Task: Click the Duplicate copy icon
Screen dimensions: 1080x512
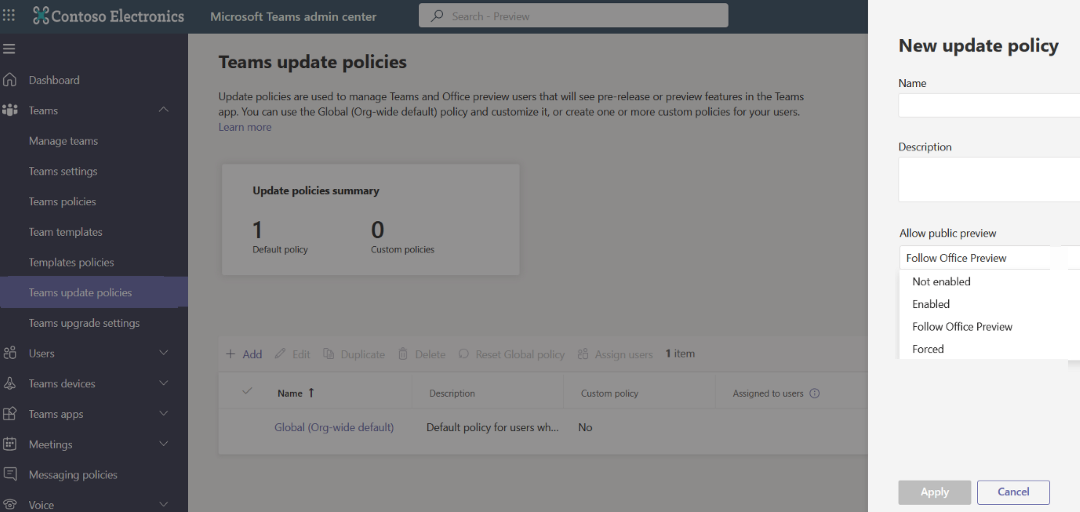Action: coord(329,354)
